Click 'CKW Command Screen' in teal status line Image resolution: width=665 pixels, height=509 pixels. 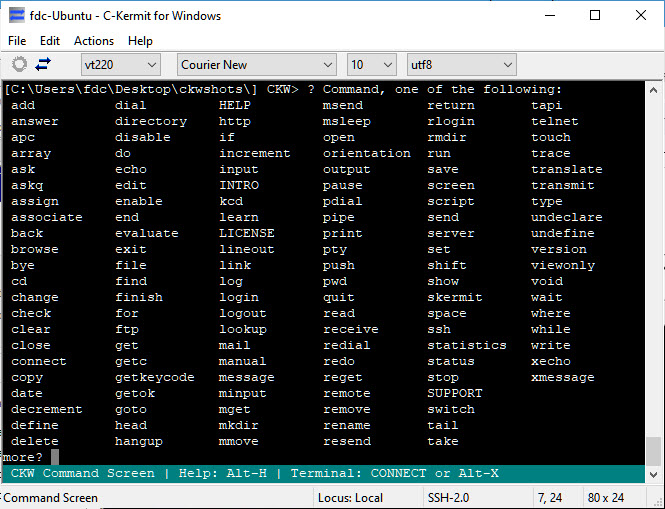83,473
